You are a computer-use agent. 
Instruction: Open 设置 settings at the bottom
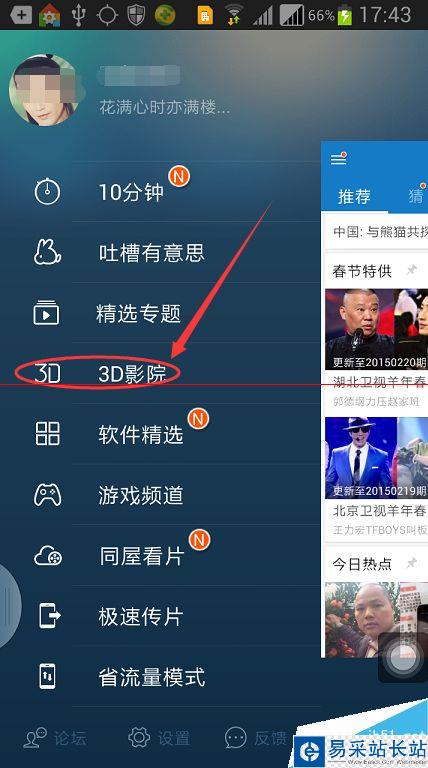point(159,738)
